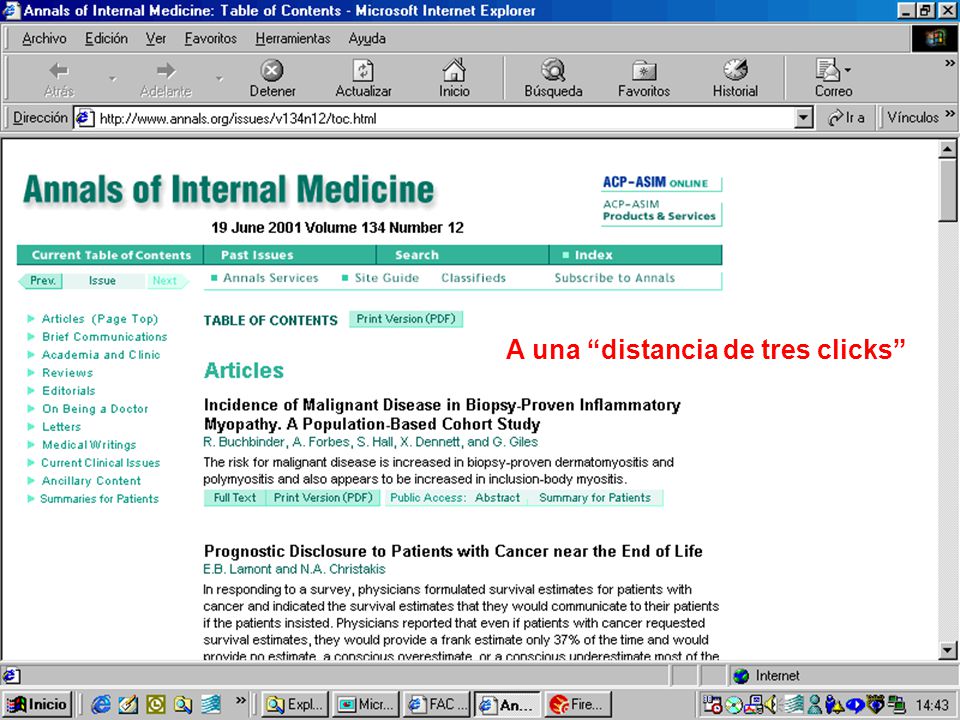This screenshot has width=960, height=720.
Task: Click the page icon beside the address URL
Action: [x=84, y=118]
